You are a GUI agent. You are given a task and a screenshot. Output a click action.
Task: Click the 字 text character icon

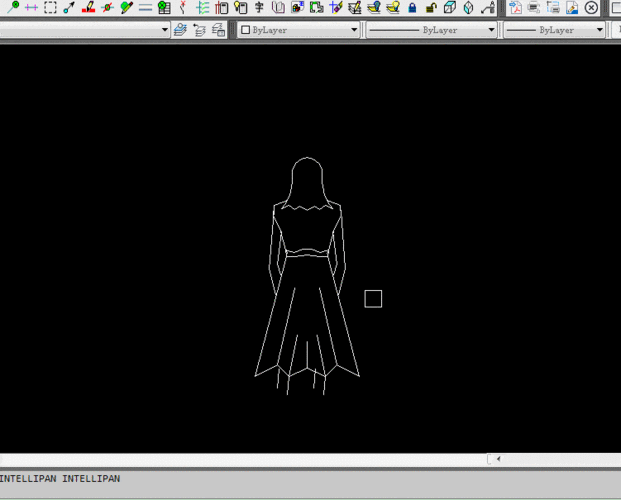(259, 8)
